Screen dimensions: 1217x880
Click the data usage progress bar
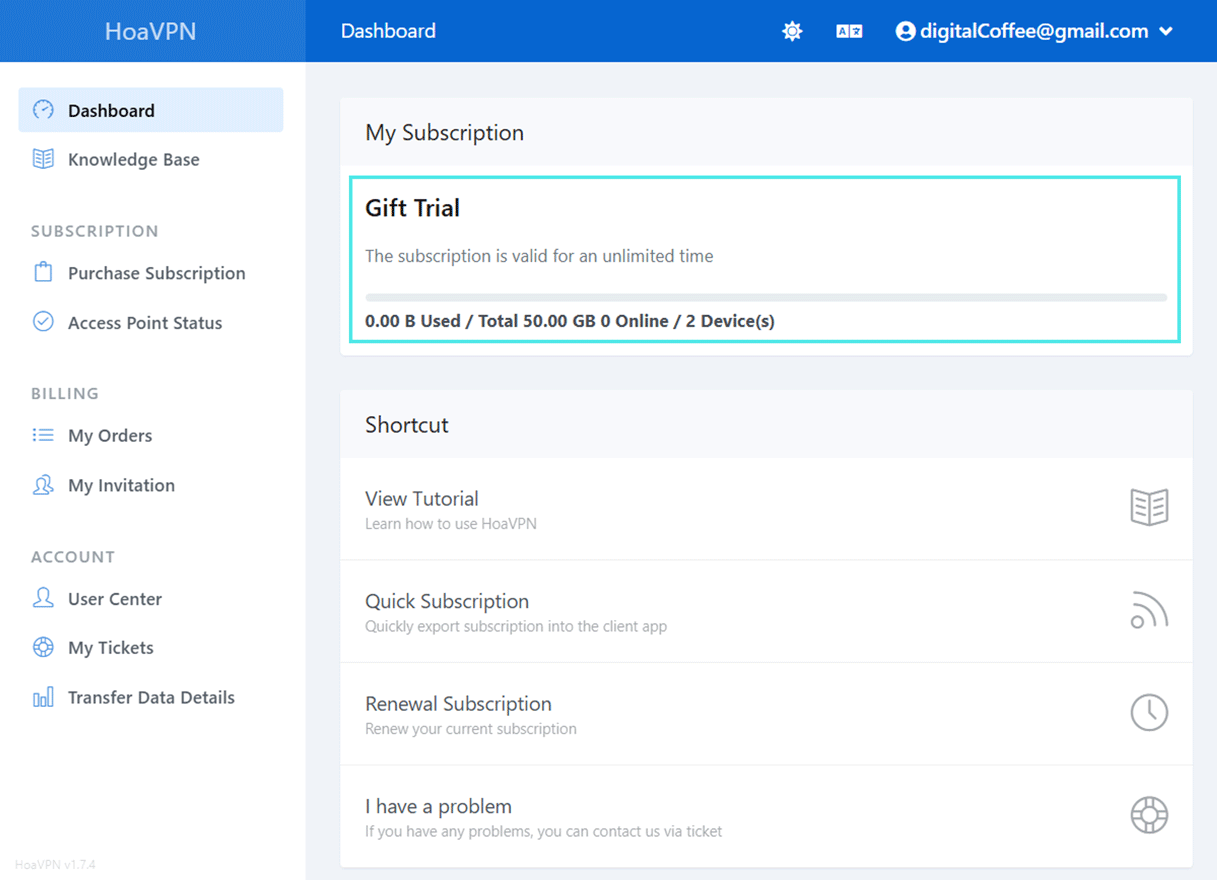coord(765,297)
